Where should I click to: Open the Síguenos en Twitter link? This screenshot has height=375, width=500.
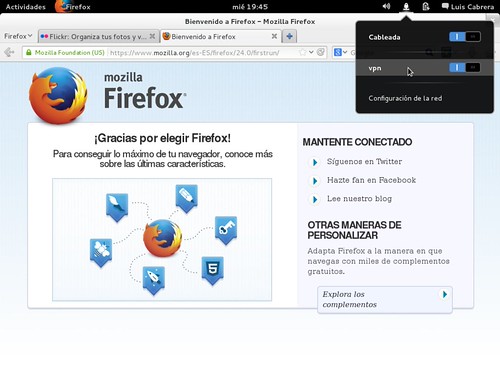tap(364, 162)
